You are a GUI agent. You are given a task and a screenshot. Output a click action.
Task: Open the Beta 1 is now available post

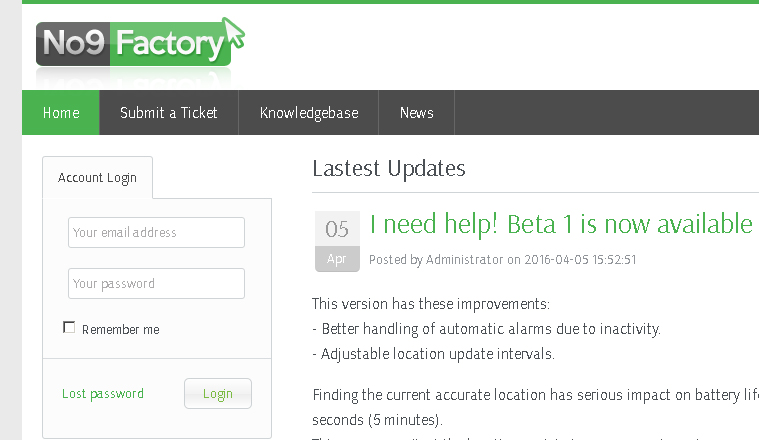click(560, 224)
